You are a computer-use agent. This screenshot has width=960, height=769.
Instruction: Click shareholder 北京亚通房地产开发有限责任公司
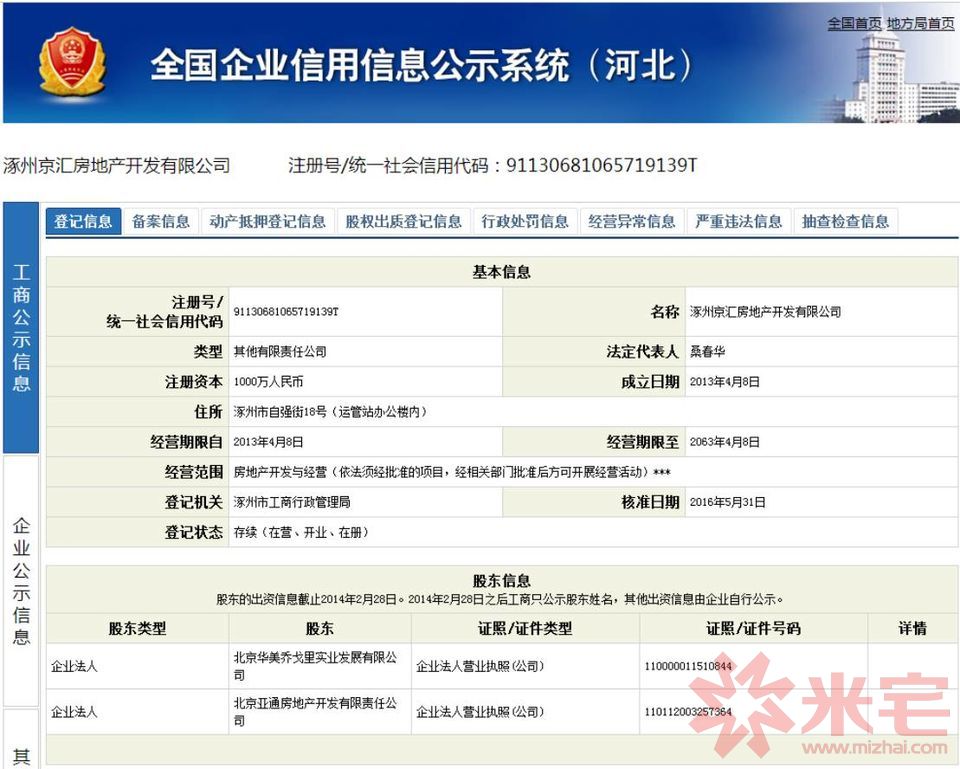(x=315, y=711)
